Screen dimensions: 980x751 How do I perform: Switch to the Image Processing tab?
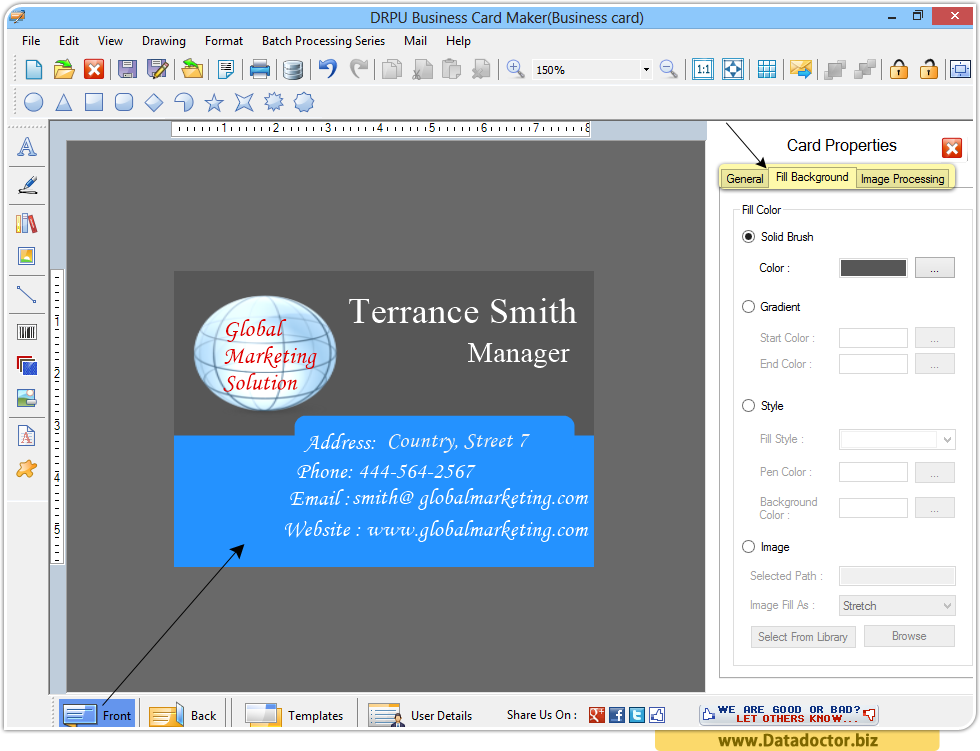[x=902, y=178]
